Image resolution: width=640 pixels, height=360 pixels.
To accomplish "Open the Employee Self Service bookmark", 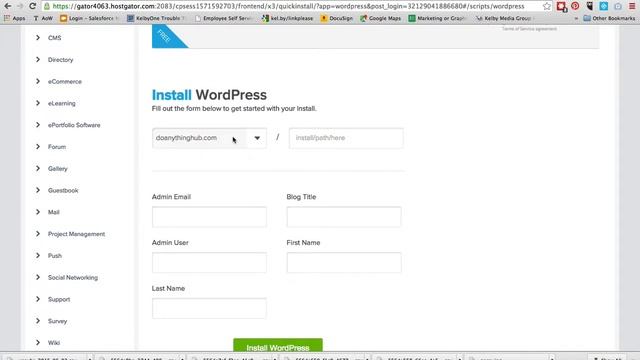I will (223, 18).
